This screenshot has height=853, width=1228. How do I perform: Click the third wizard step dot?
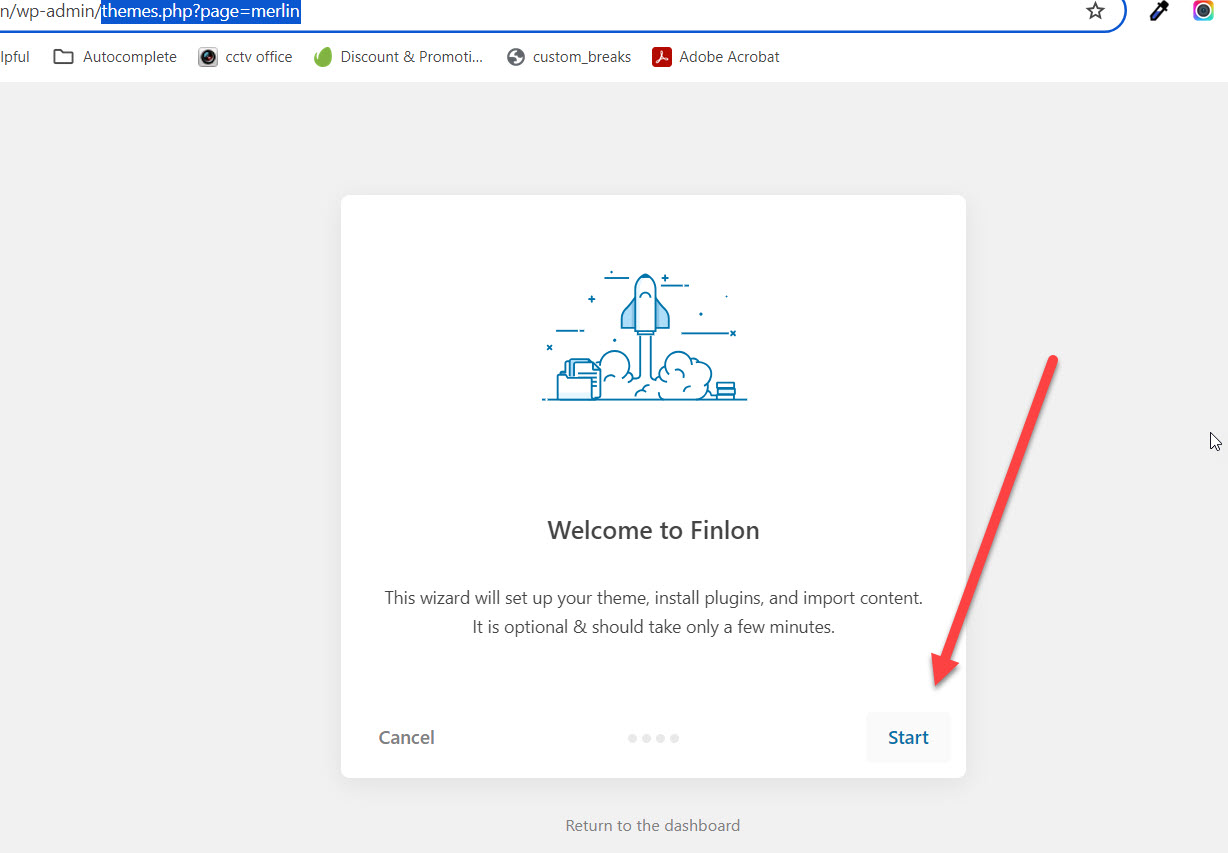660,739
